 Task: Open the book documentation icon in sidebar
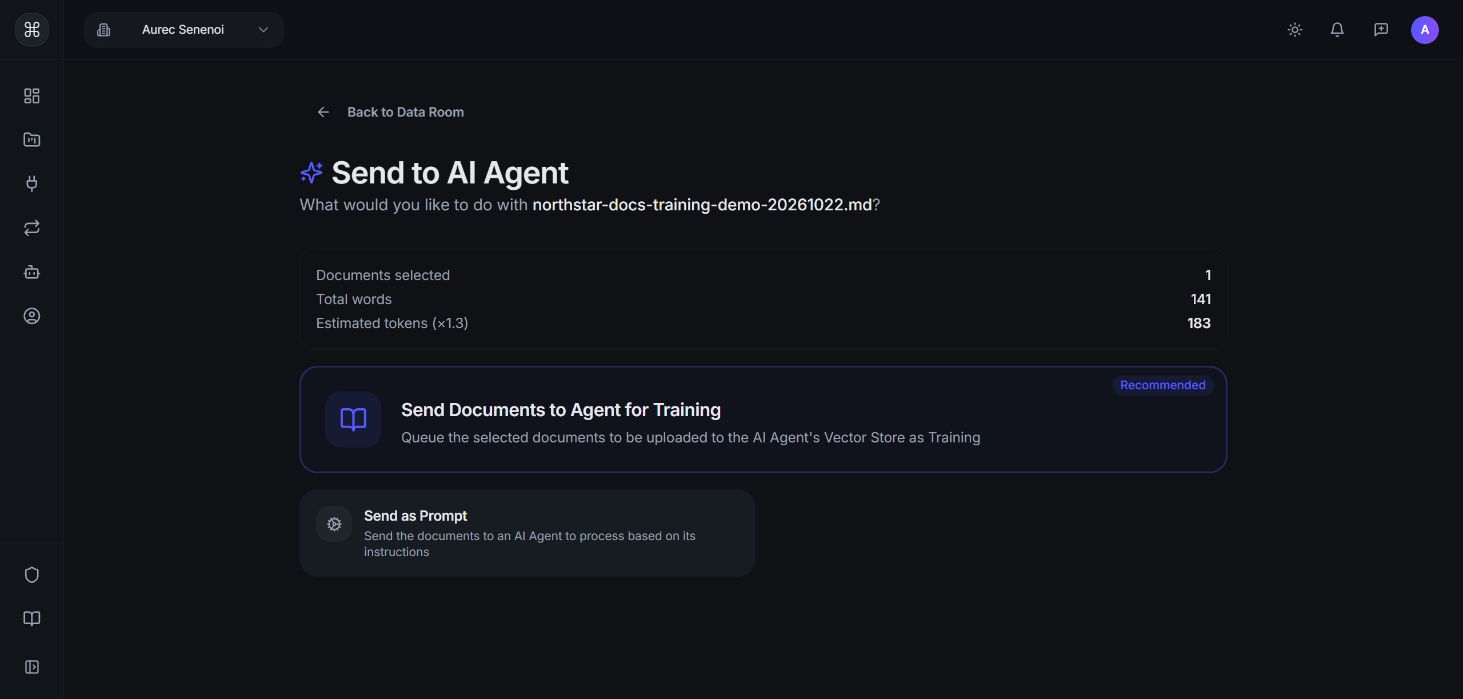(x=32, y=619)
